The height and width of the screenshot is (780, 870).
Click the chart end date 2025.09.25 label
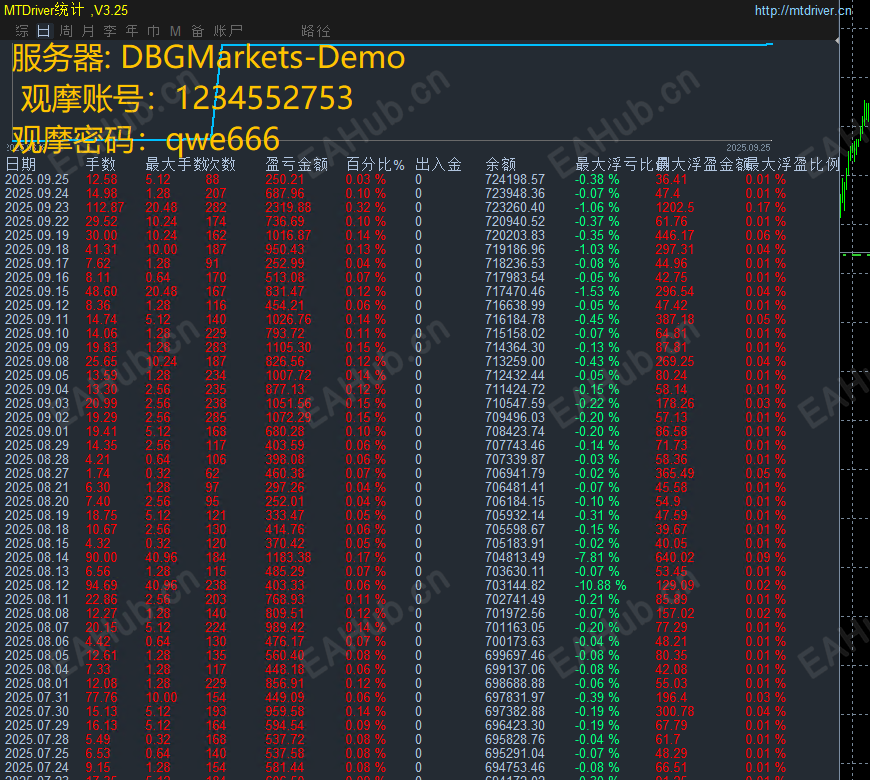748,148
